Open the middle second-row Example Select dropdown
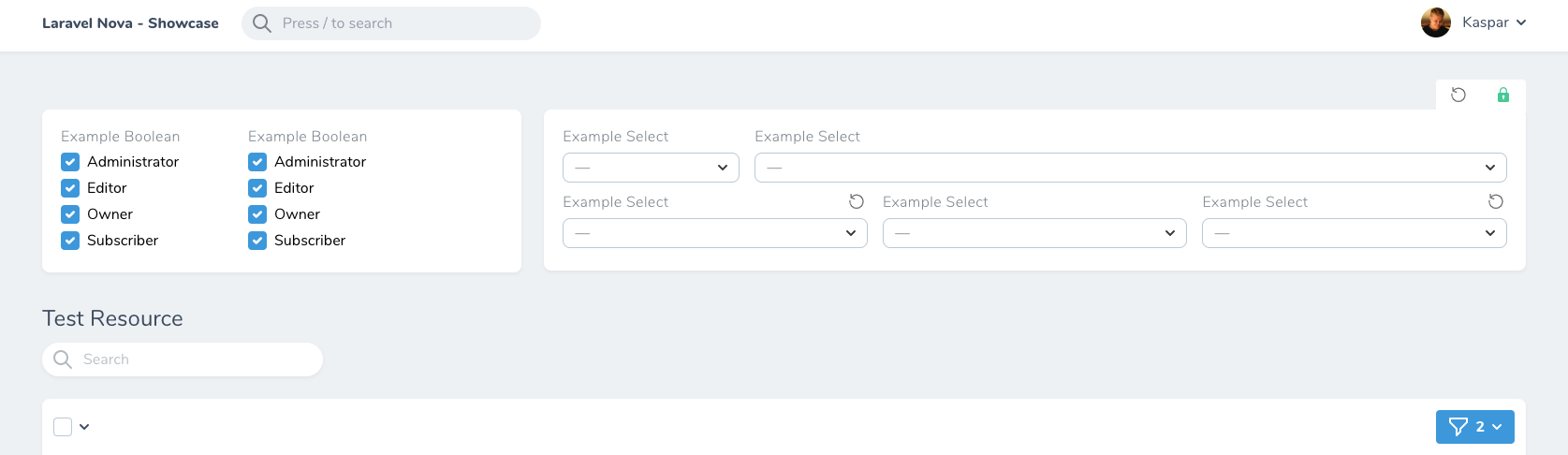1568x455 pixels. [x=1034, y=233]
